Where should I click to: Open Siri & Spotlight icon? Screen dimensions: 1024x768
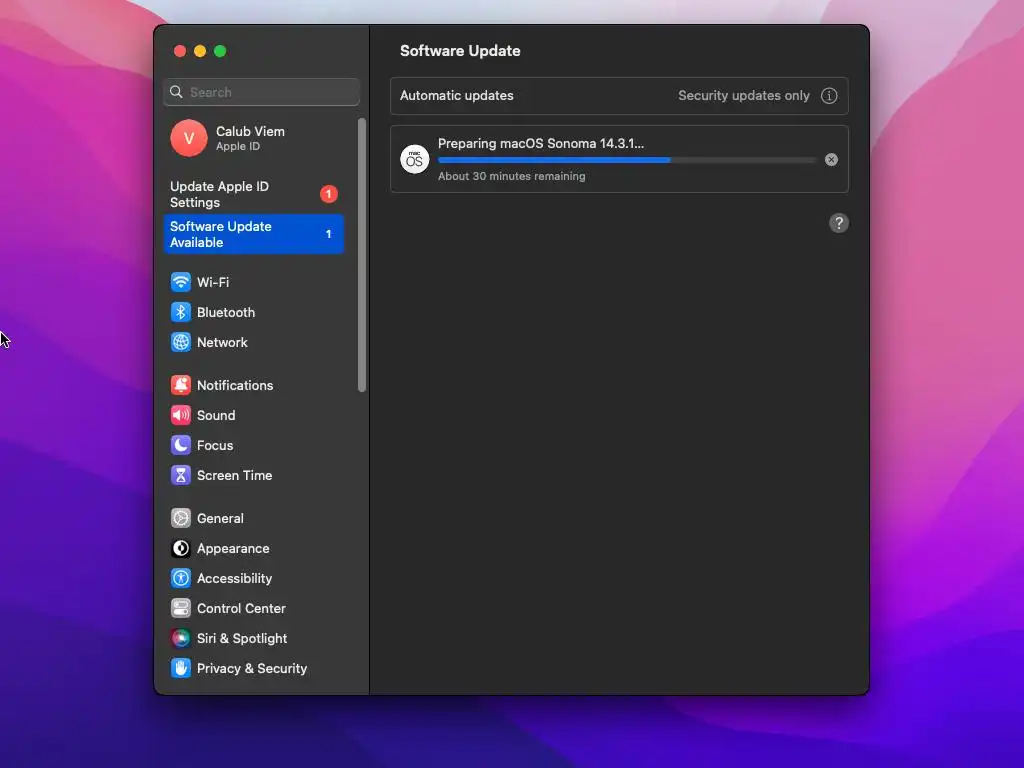[181, 639]
